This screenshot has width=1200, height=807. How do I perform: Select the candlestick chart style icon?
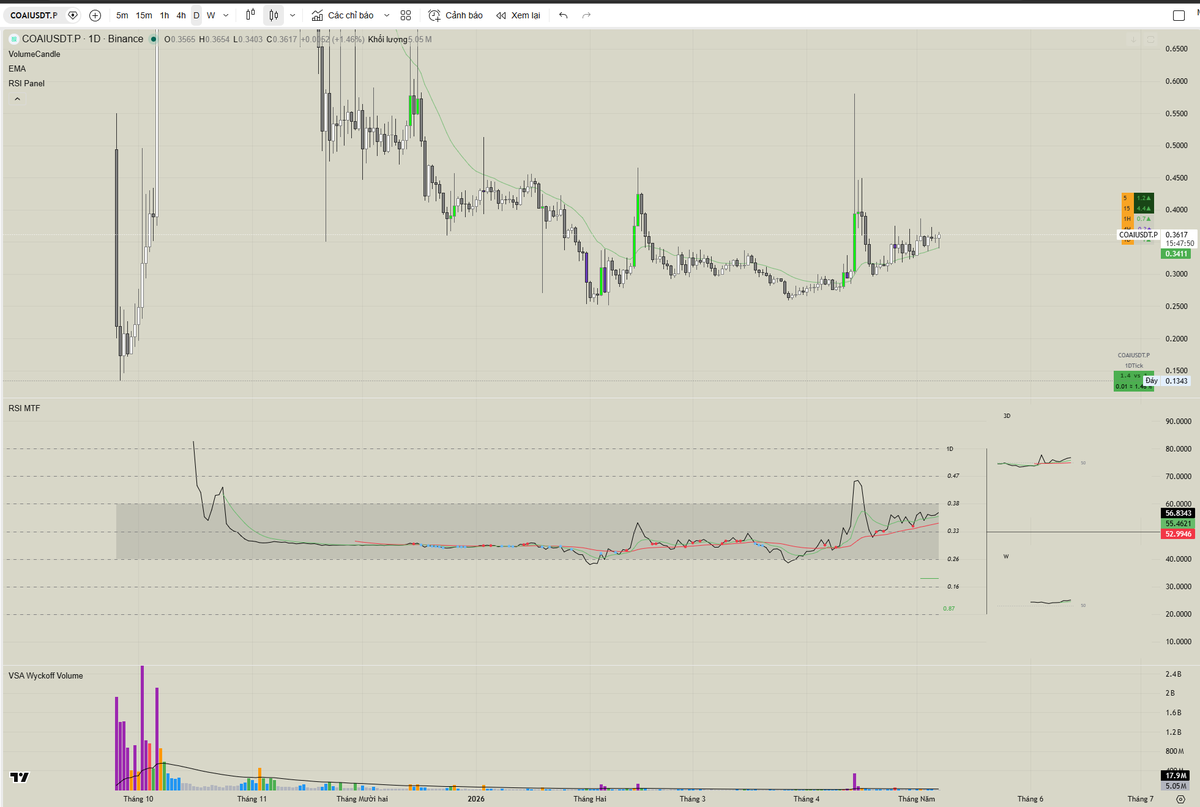point(273,15)
